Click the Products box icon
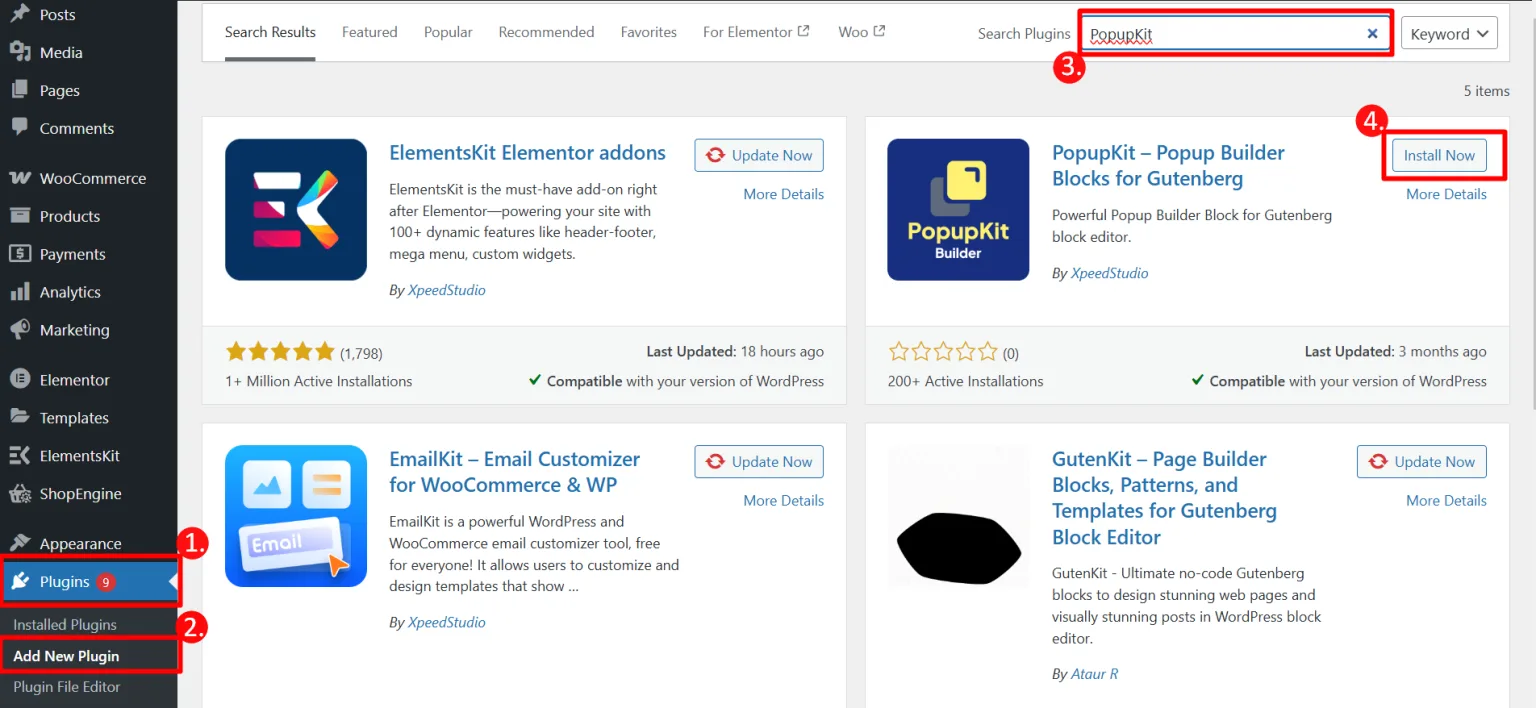 [19, 216]
